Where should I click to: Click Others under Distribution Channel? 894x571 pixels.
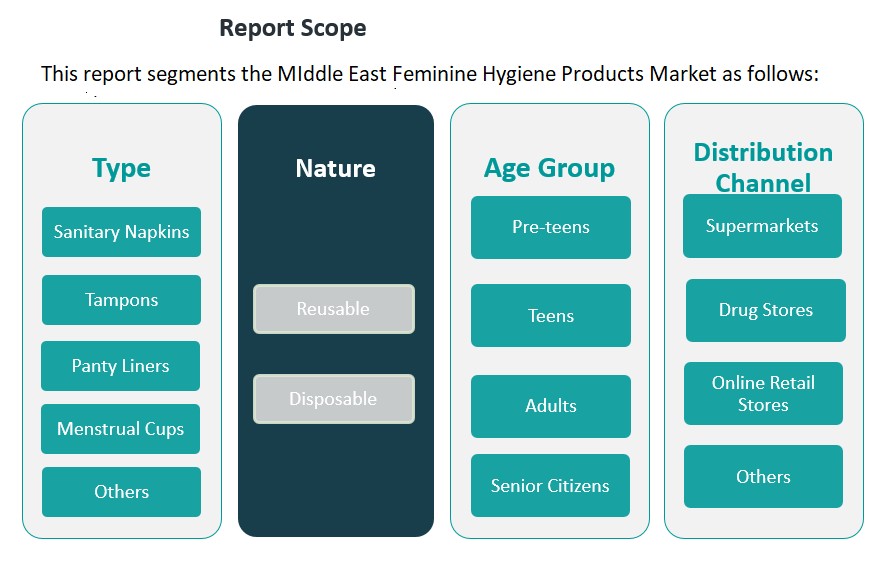click(763, 477)
